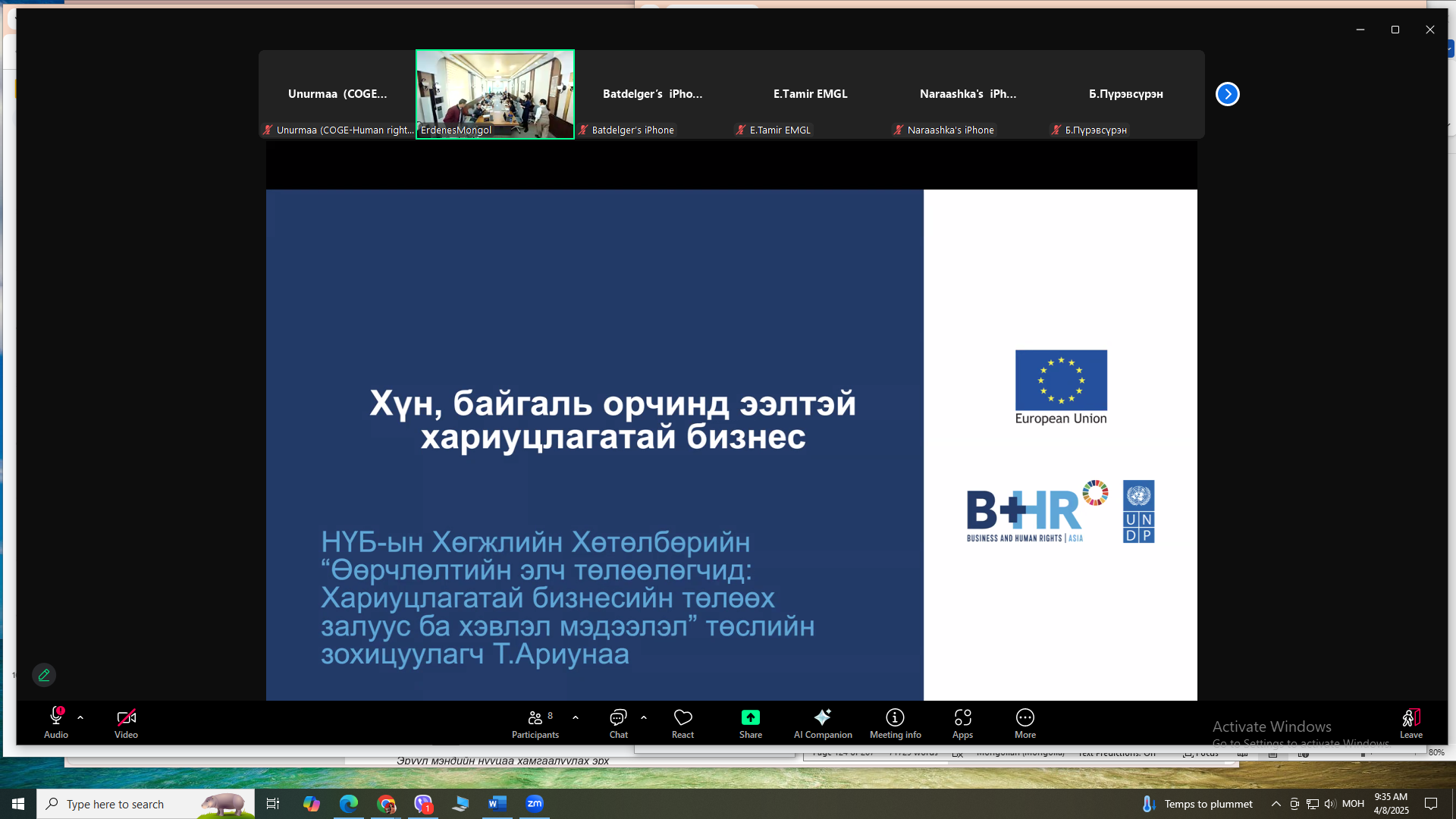Select E.Tamir EMGL participant tile
The image size is (1456, 819).
[x=810, y=94]
